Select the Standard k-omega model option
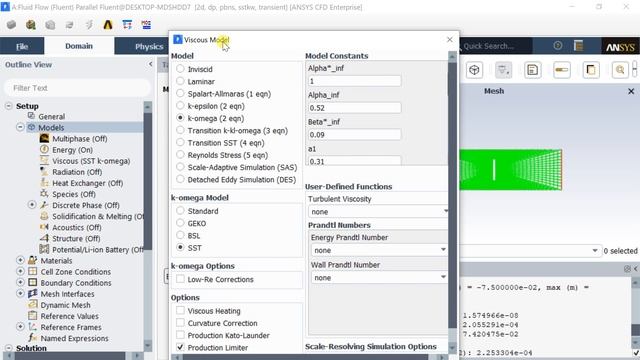 click(180, 211)
